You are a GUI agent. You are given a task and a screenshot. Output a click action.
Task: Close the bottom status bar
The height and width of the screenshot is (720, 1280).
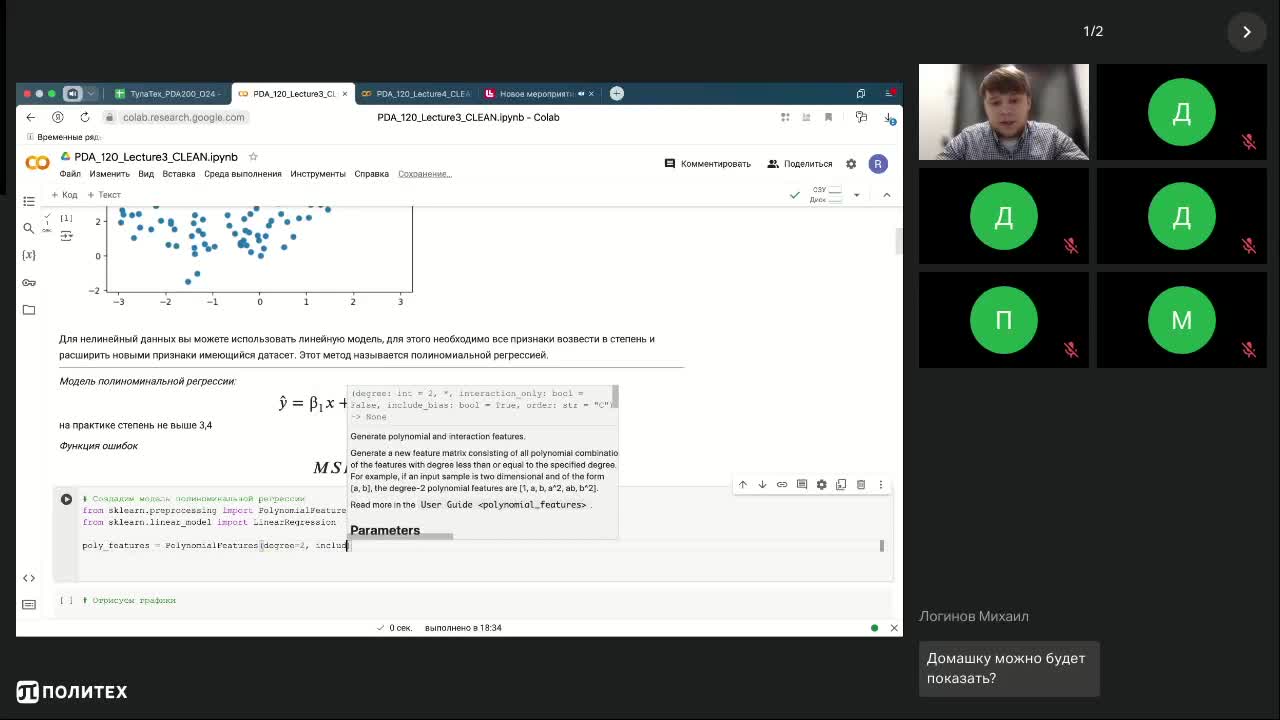(894, 628)
